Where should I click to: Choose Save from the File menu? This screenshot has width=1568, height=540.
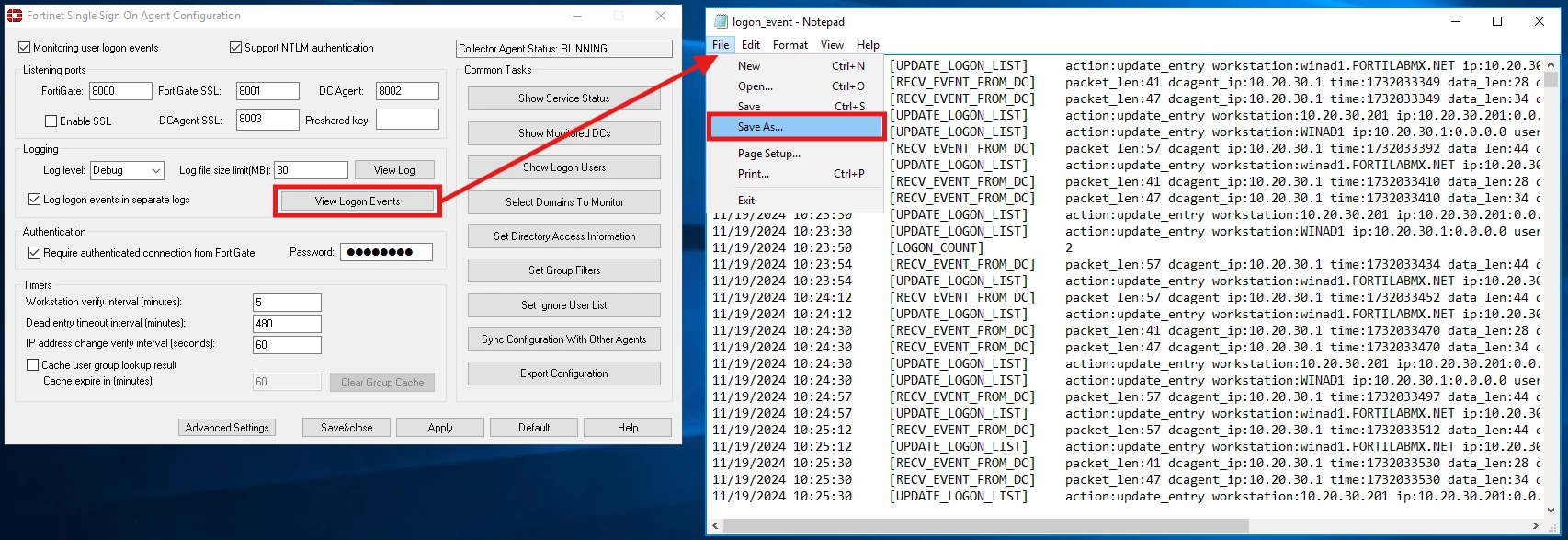coord(796,107)
